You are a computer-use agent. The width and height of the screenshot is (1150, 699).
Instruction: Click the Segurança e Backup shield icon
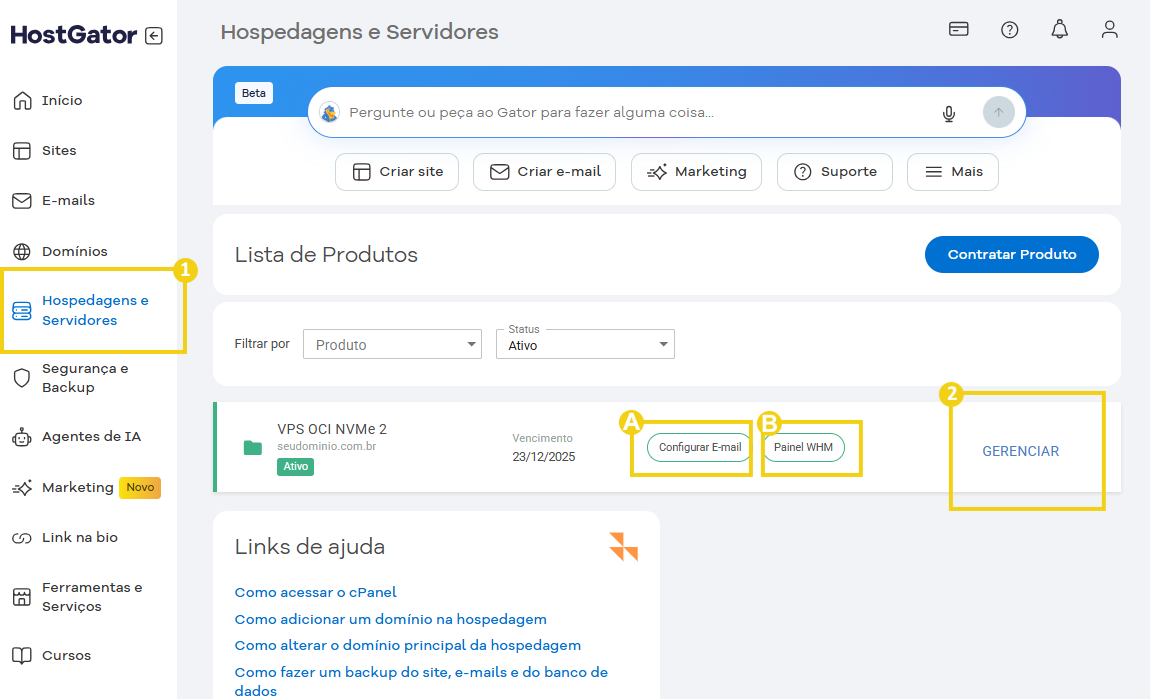tap(20, 378)
